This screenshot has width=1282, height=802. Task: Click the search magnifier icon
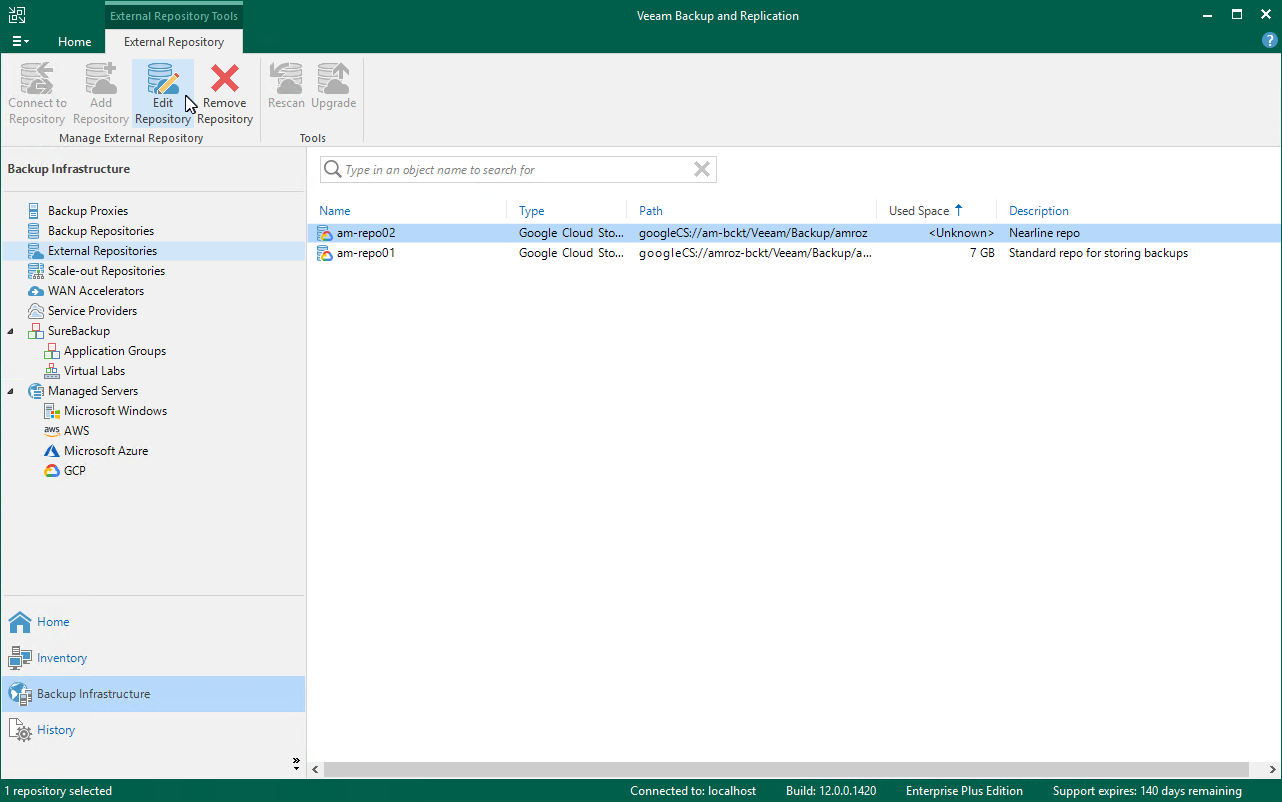pyautogui.click(x=333, y=170)
